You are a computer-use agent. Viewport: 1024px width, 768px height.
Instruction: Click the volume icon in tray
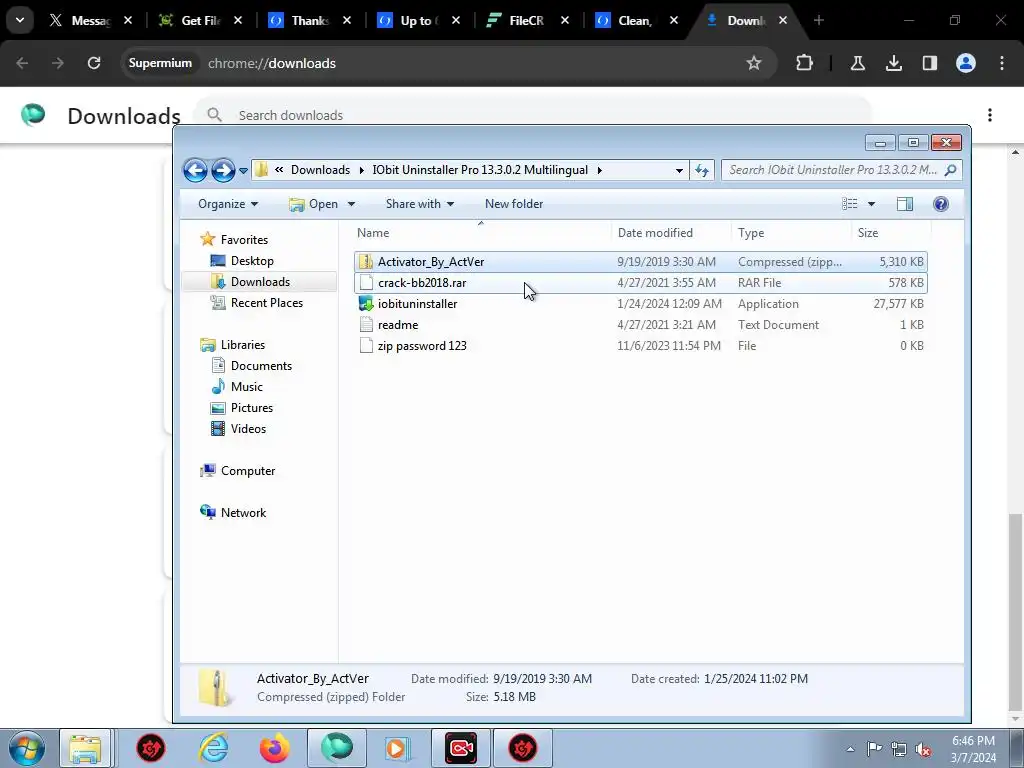(x=923, y=748)
